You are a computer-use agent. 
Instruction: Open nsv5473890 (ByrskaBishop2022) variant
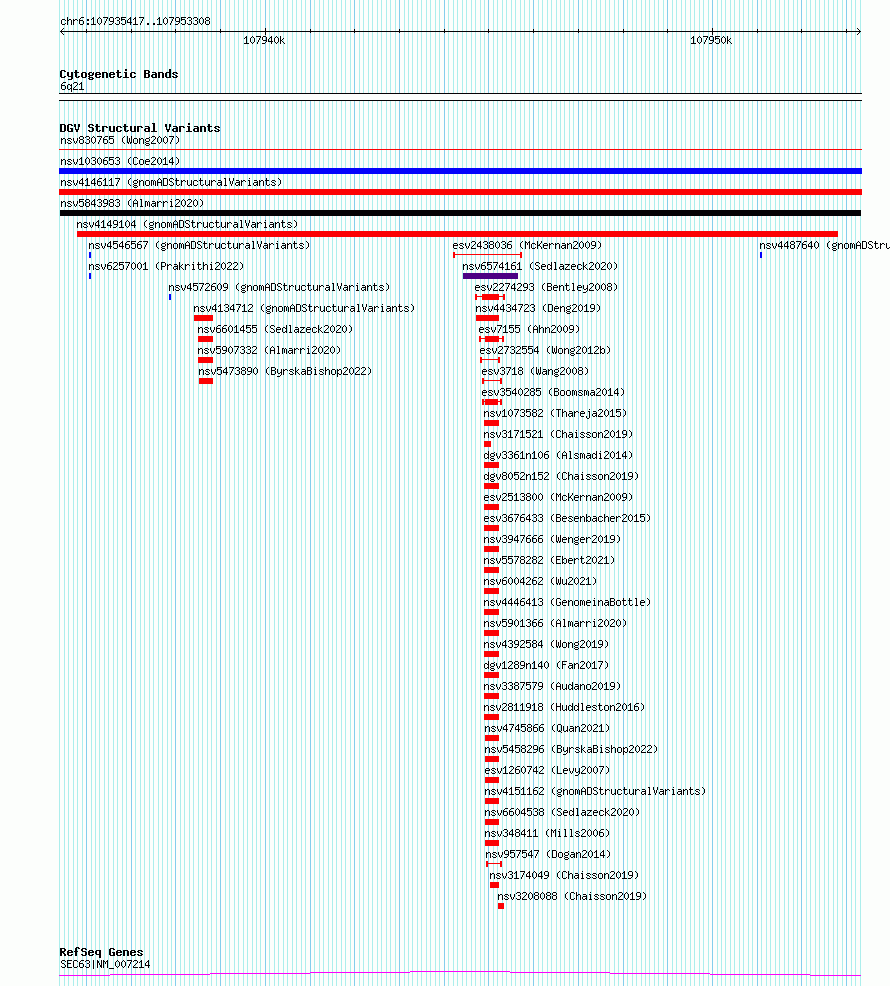[x=285, y=372]
